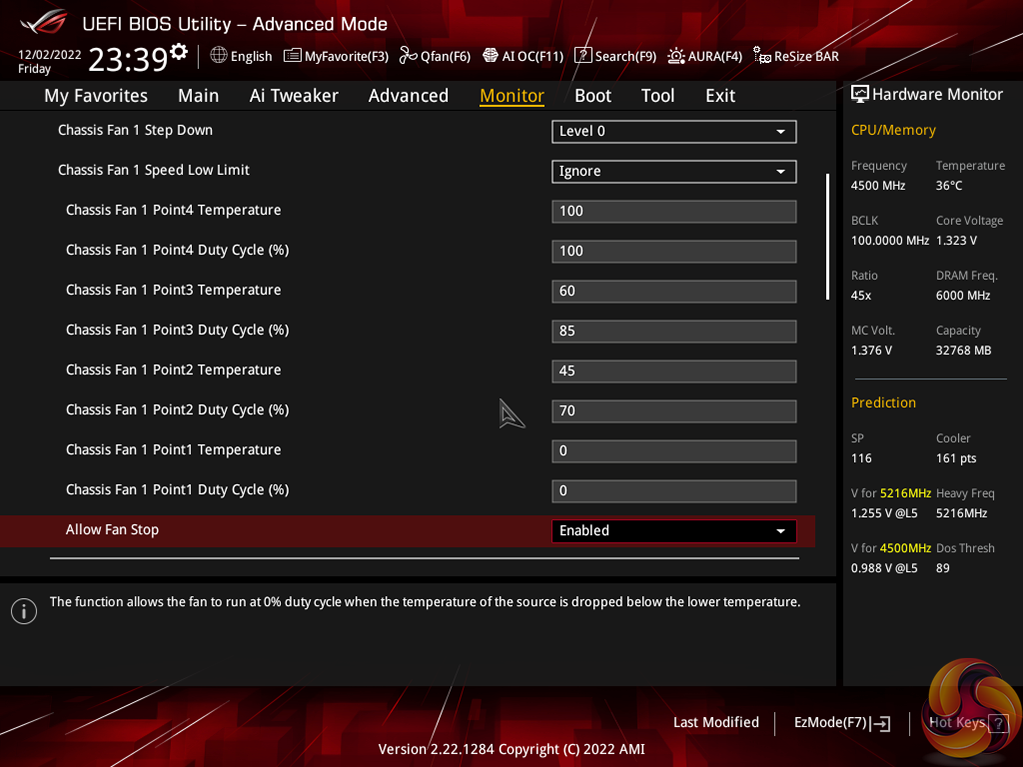Viewport: 1023px width, 767px height.
Task: Click the 4500 MHz frequency value
Action: (878, 186)
